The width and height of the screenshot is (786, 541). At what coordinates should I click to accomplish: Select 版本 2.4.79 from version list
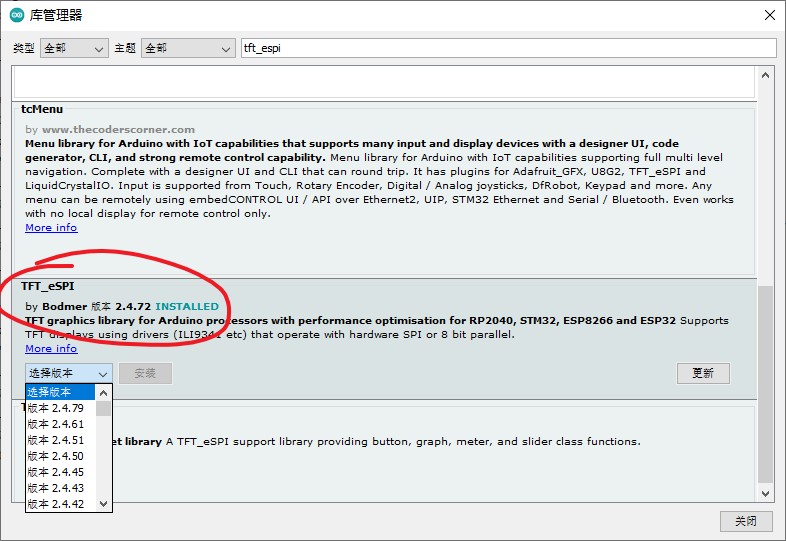[x=61, y=408]
